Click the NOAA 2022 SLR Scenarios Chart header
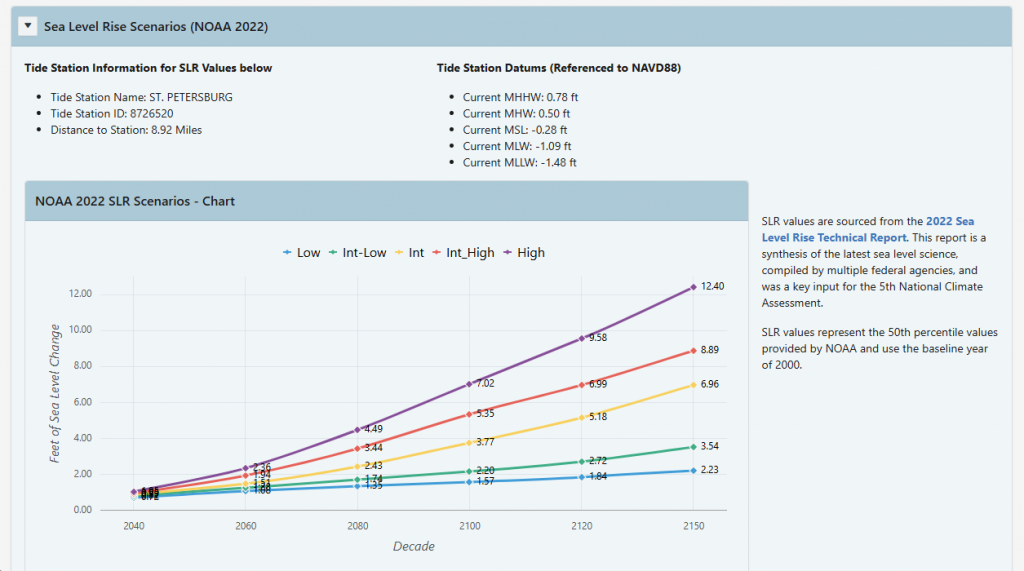The height and width of the screenshot is (571, 1024). tap(135, 201)
